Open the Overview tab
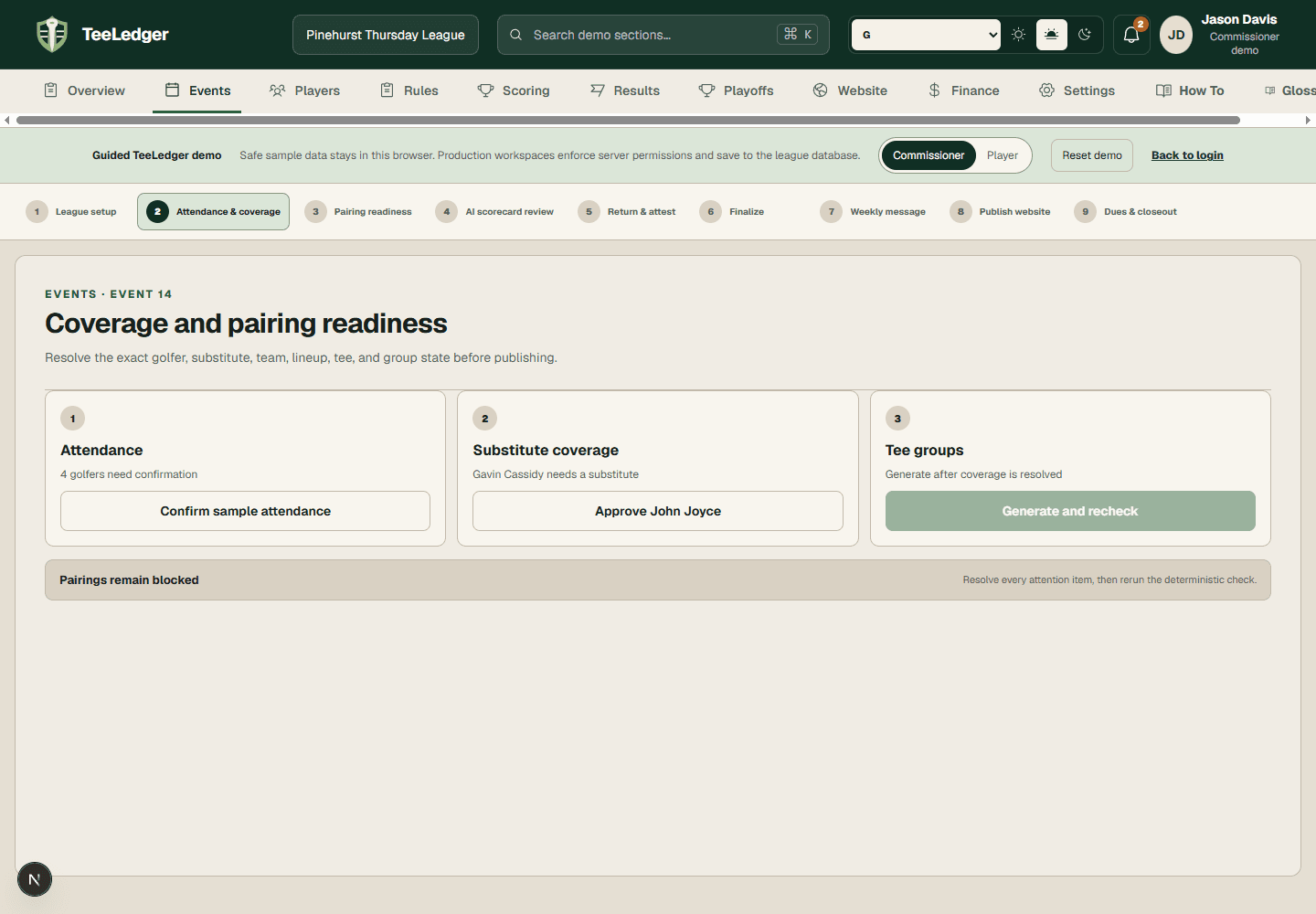This screenshot has width=1316, height=914. click(x=85, y=90)
